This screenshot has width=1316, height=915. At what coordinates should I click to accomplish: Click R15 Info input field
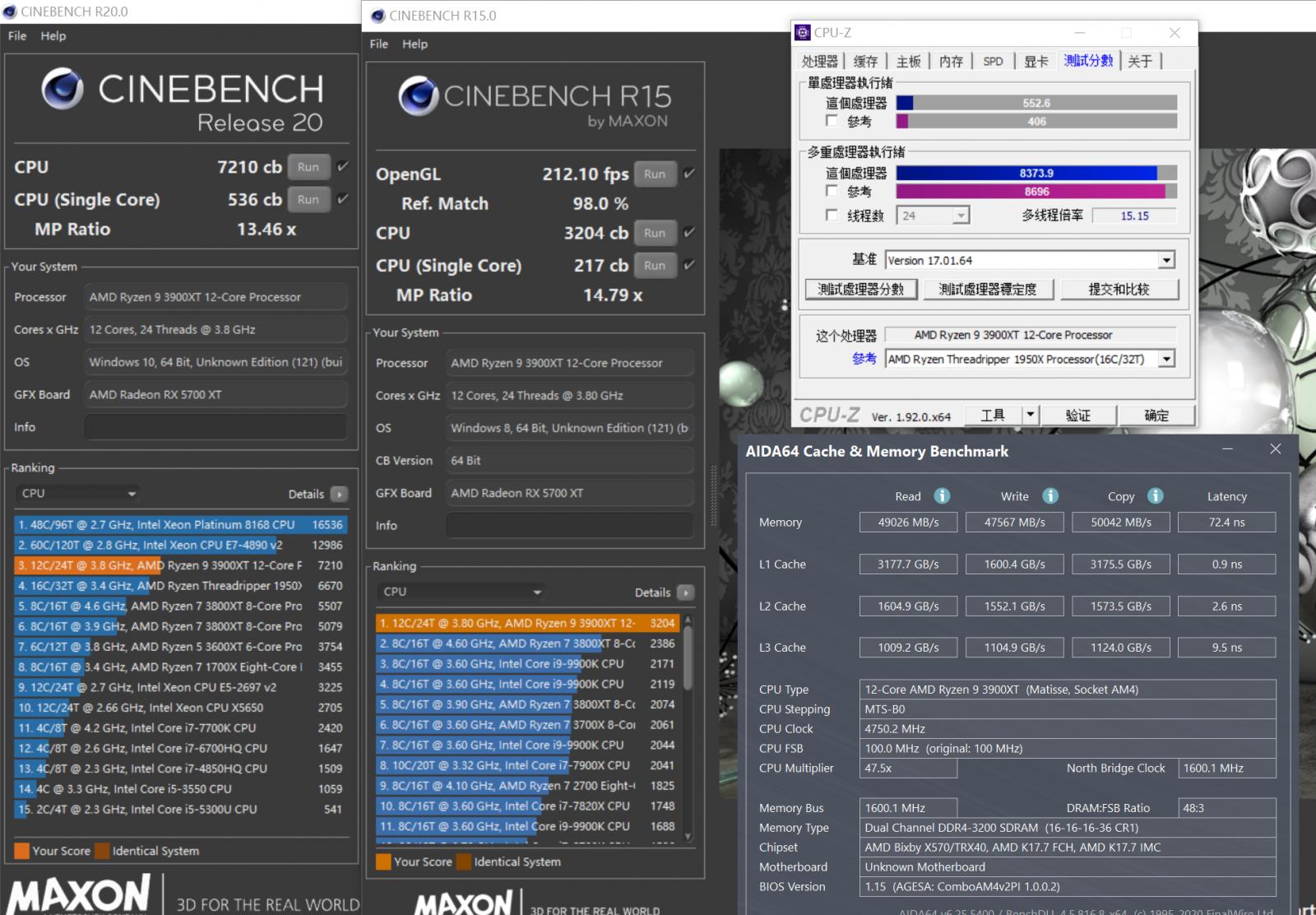(569, 525)
